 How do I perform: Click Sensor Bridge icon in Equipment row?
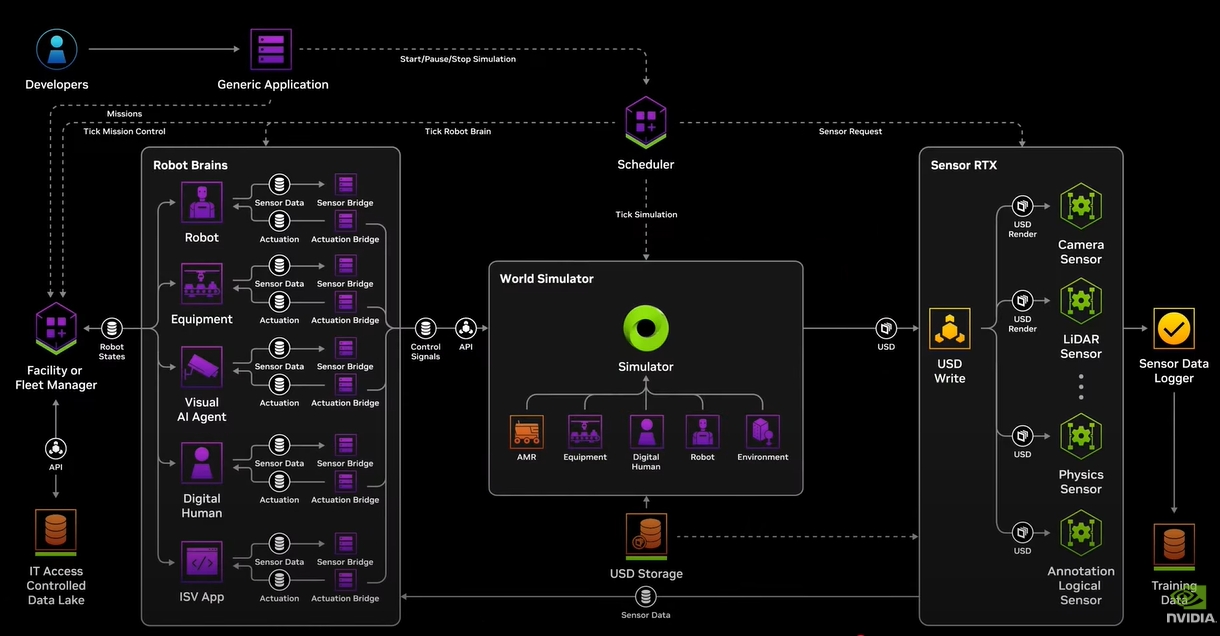[x=345, y=265]
